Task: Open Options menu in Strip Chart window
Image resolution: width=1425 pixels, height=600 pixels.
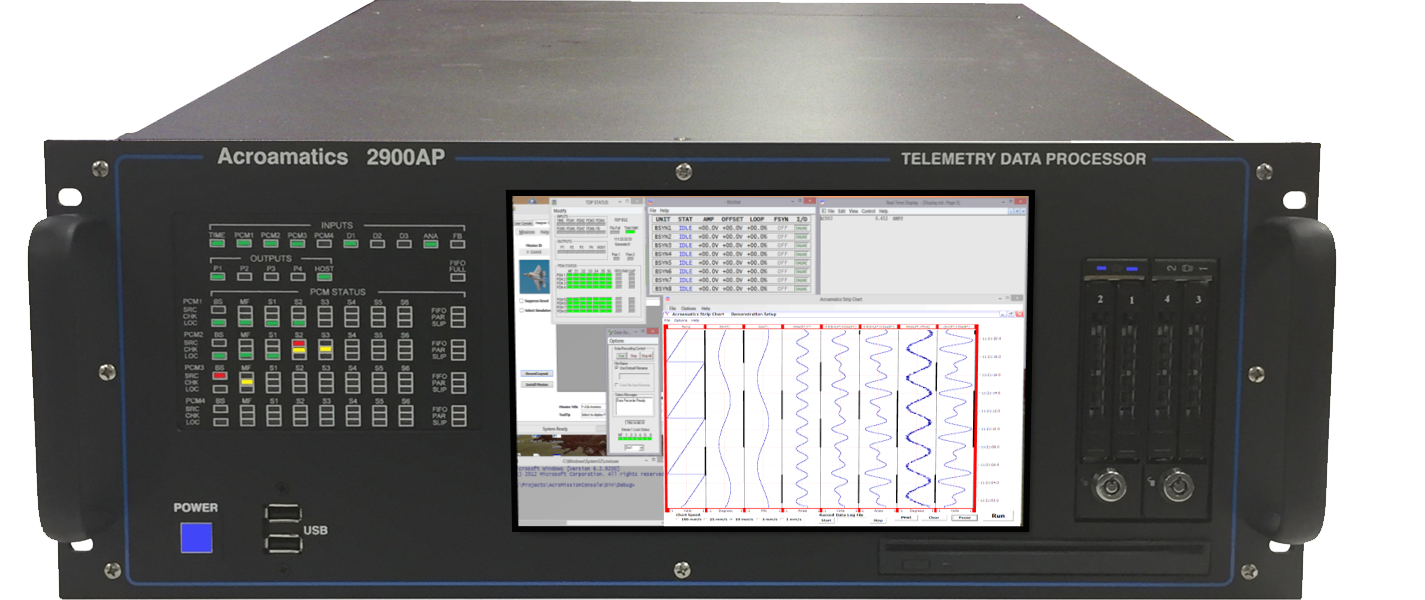Action: (688, 308)
